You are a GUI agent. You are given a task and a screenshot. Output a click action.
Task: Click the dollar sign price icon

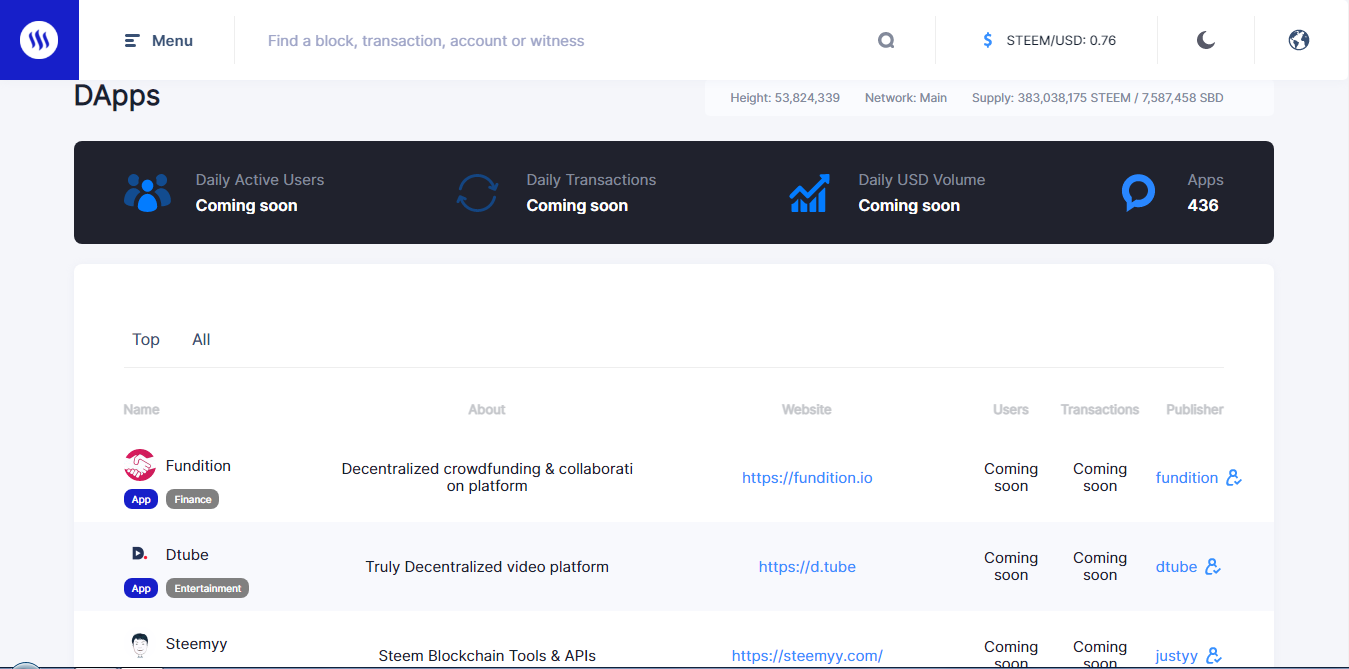click(988, 41)
